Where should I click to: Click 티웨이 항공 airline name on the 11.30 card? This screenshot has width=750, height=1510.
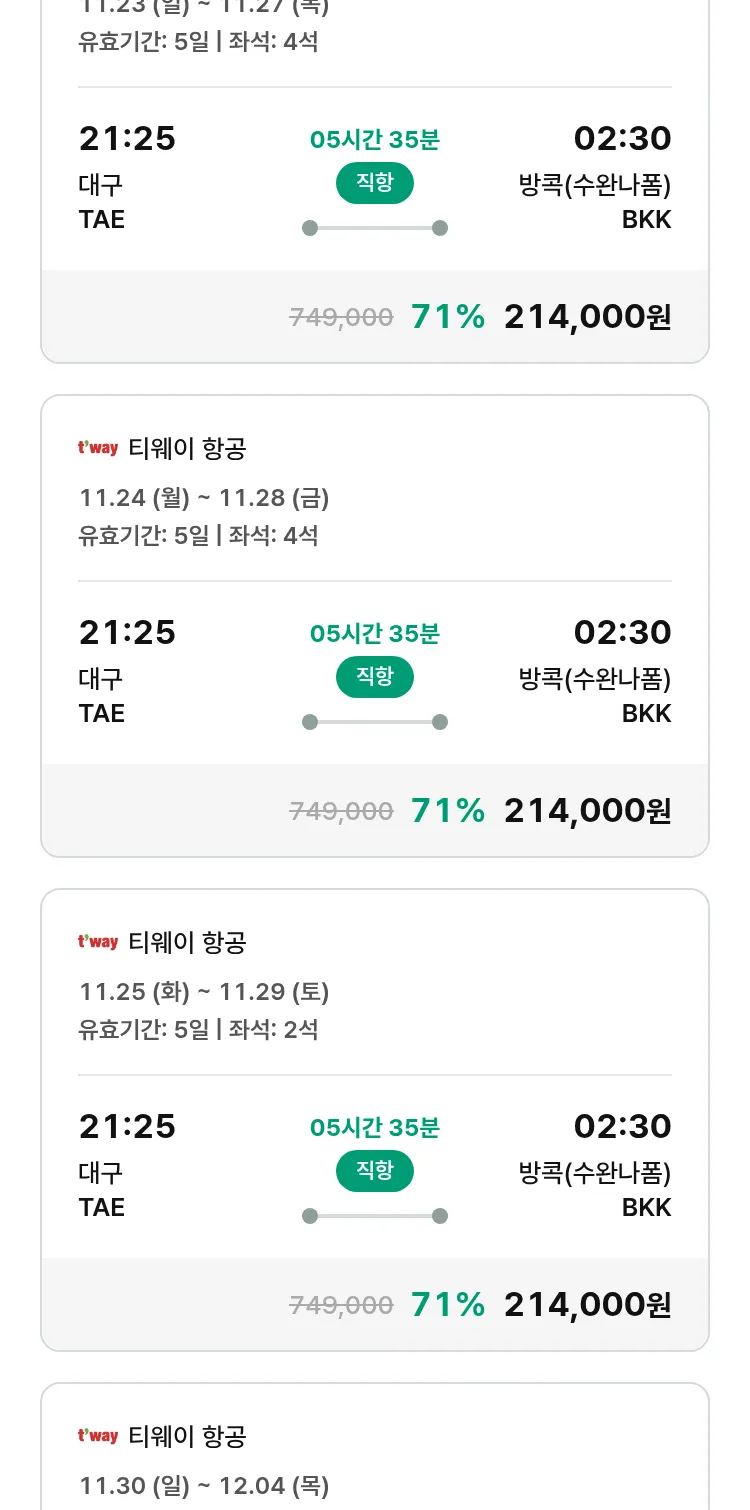[x=187, y=1436]
